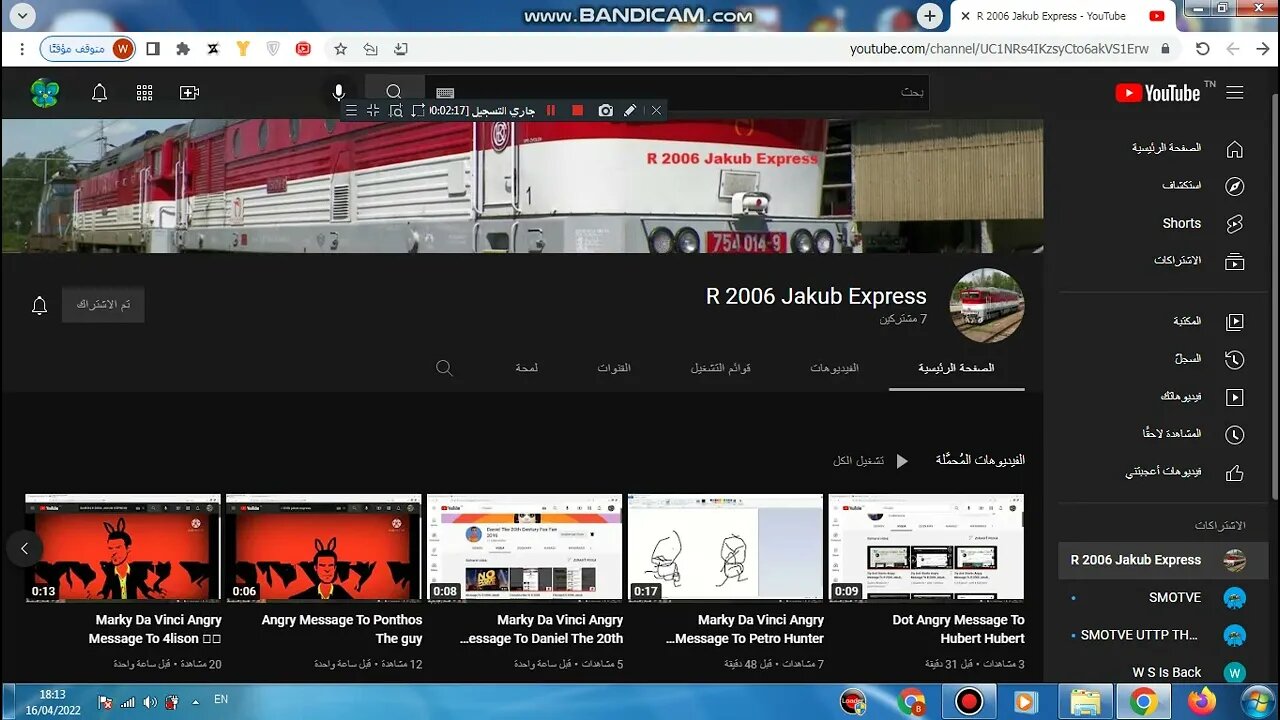The width and height of the screenshot is (1280, 720).
Task: Click the YouTube search magnifier button
Action: 394,93
